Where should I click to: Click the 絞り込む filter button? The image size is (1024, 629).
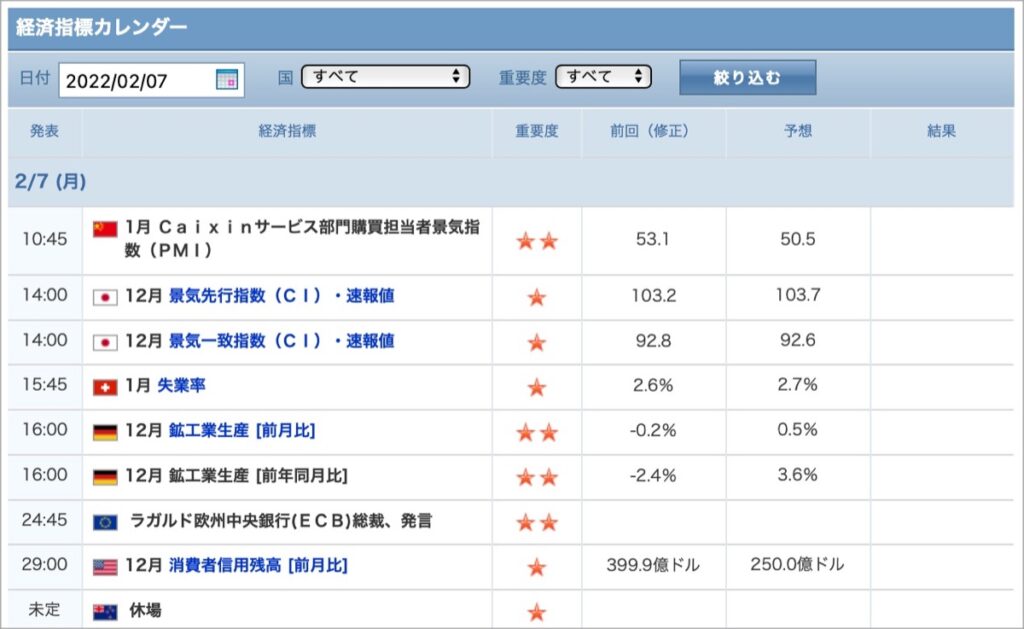[747, 78]
